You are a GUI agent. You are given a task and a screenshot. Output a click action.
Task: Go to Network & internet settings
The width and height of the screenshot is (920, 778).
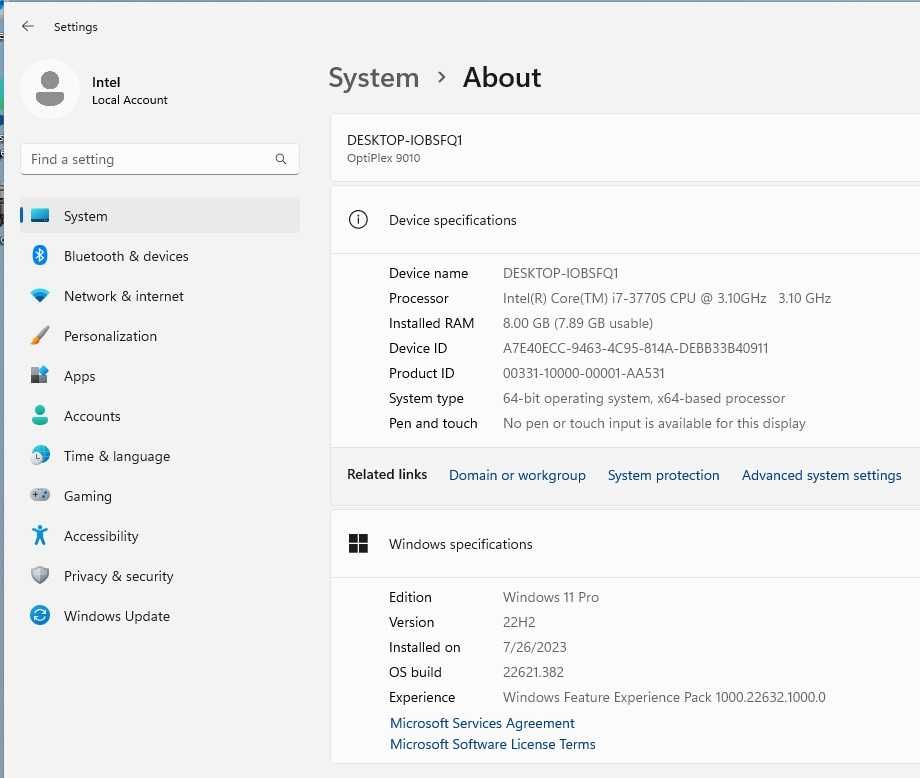(x=160, y=296)
